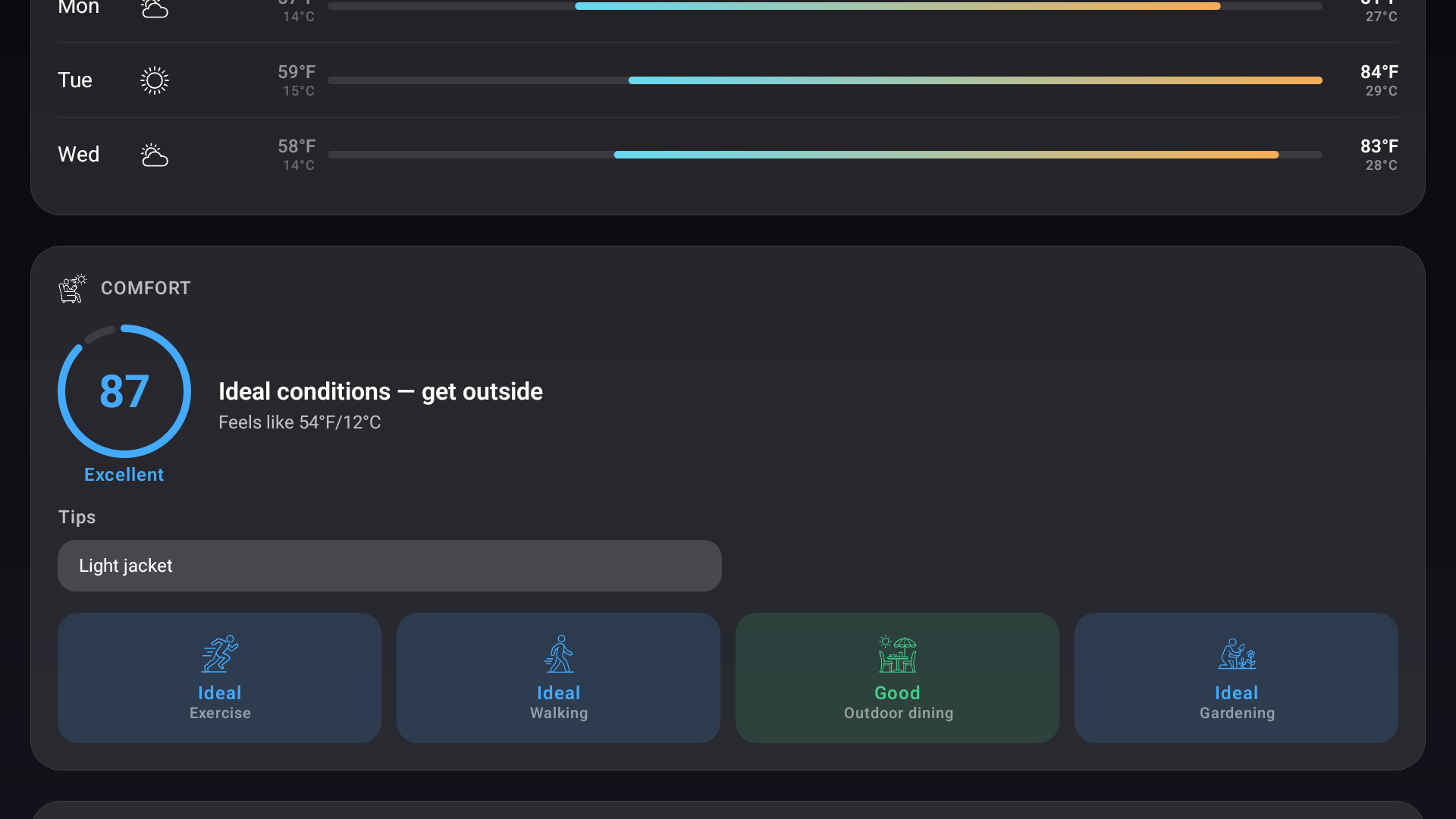Click the Light jacket tip chip

point(390,566)
